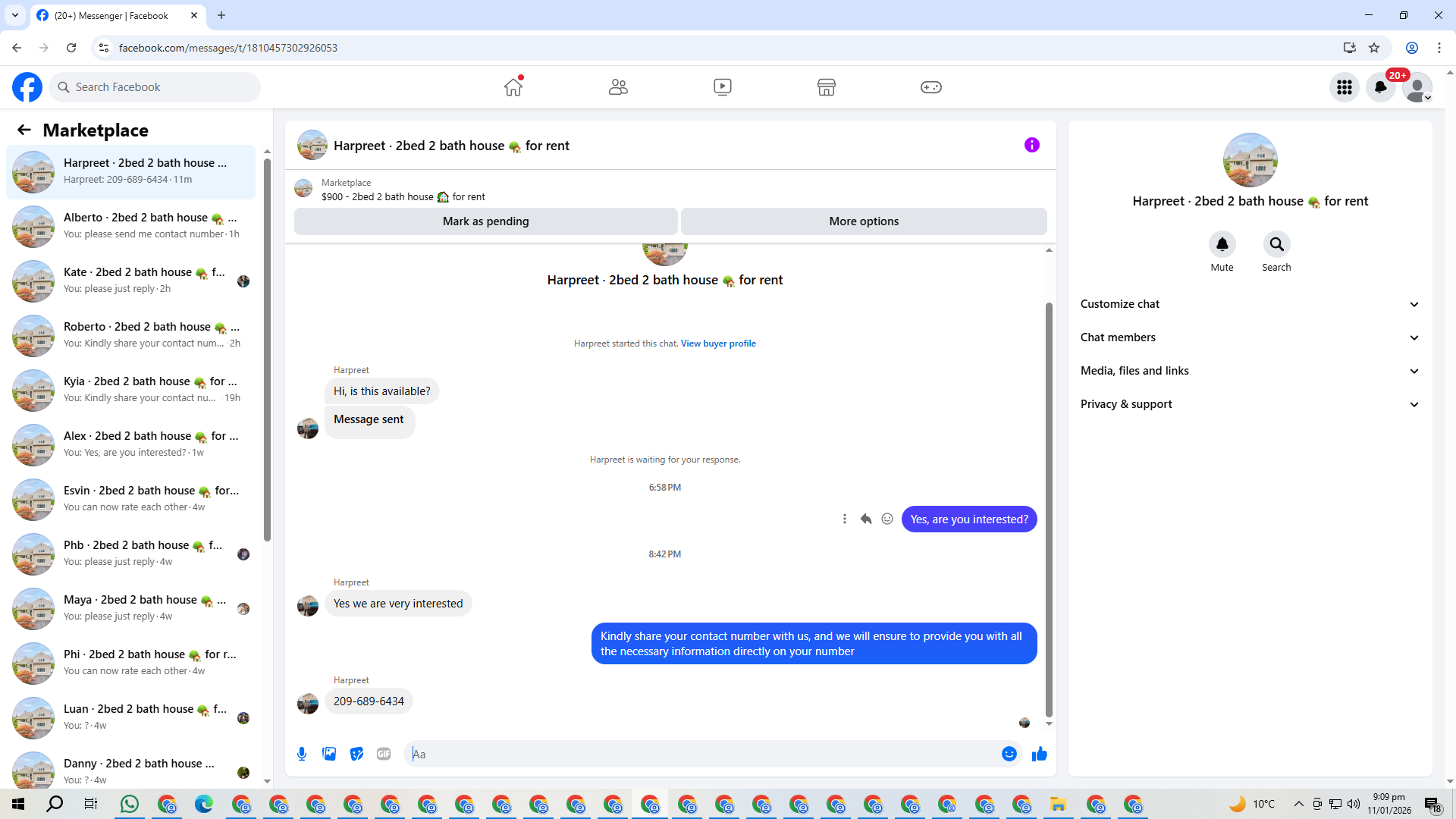Click the browser address bar URL
Viewport: 1456px width, 819px height.
pos(228,48)
